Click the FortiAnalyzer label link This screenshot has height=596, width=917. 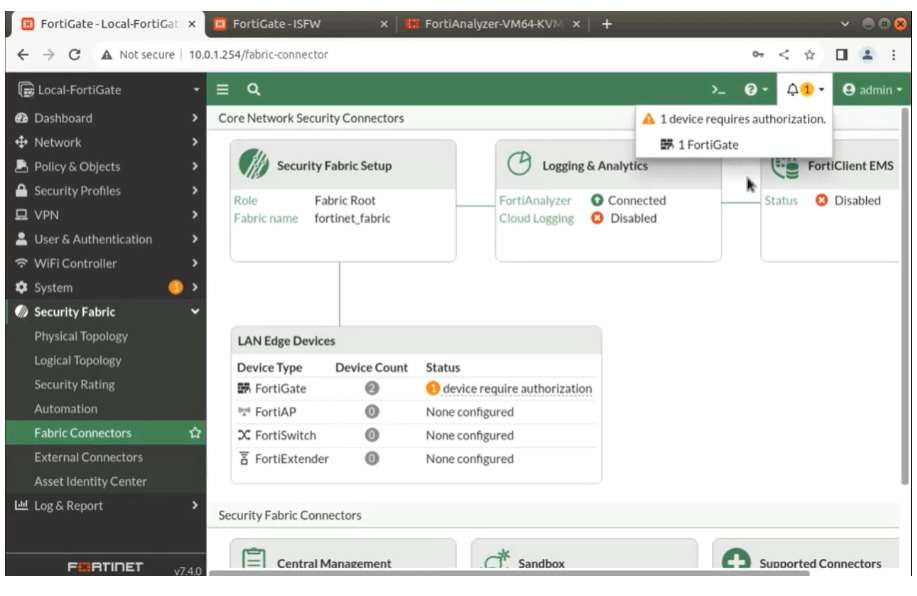[x=535, y=200]
